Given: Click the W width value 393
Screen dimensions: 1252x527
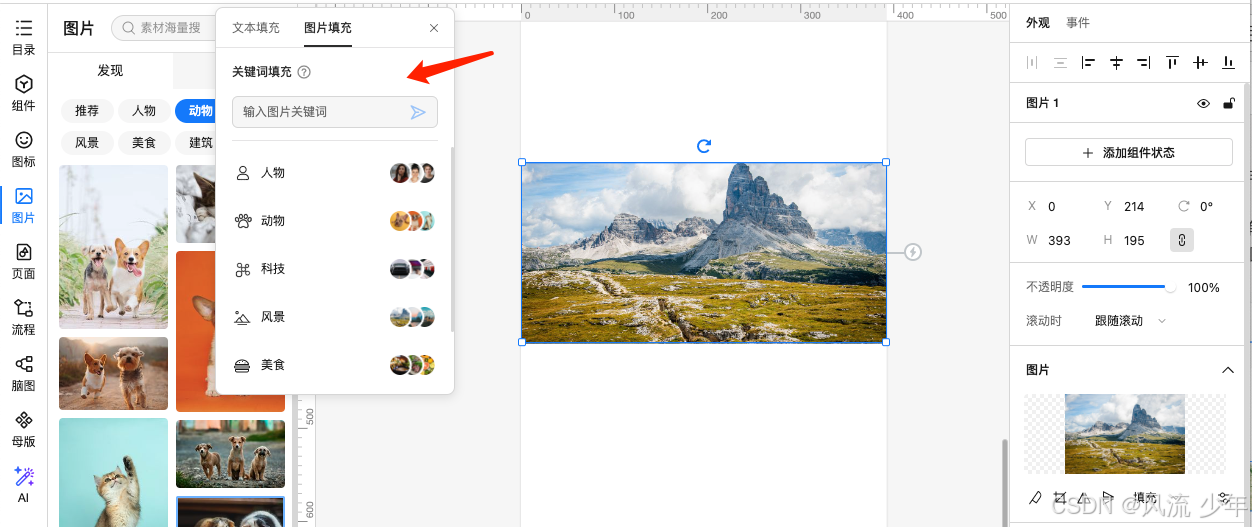Looking at the screenshot, I should click(x=1059, y=240).
